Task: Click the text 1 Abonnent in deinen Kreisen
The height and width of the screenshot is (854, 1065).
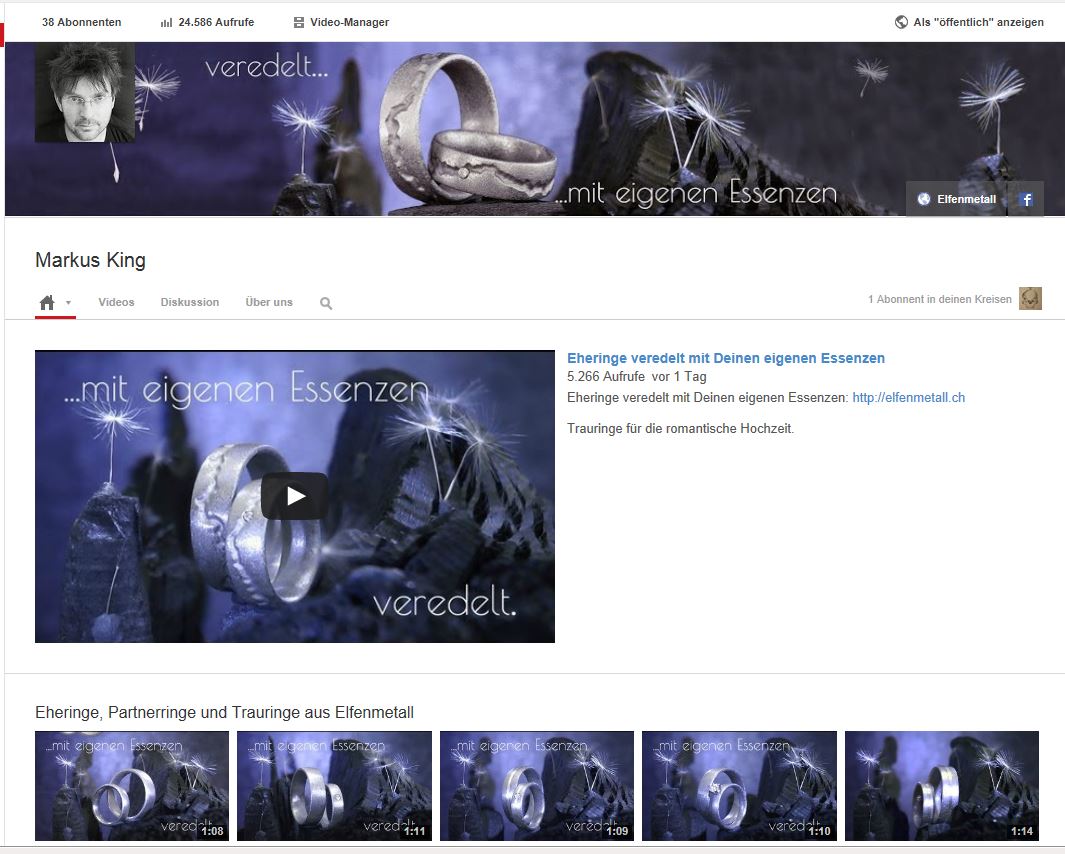Action: pyautogui.click(x=940, y=300)
